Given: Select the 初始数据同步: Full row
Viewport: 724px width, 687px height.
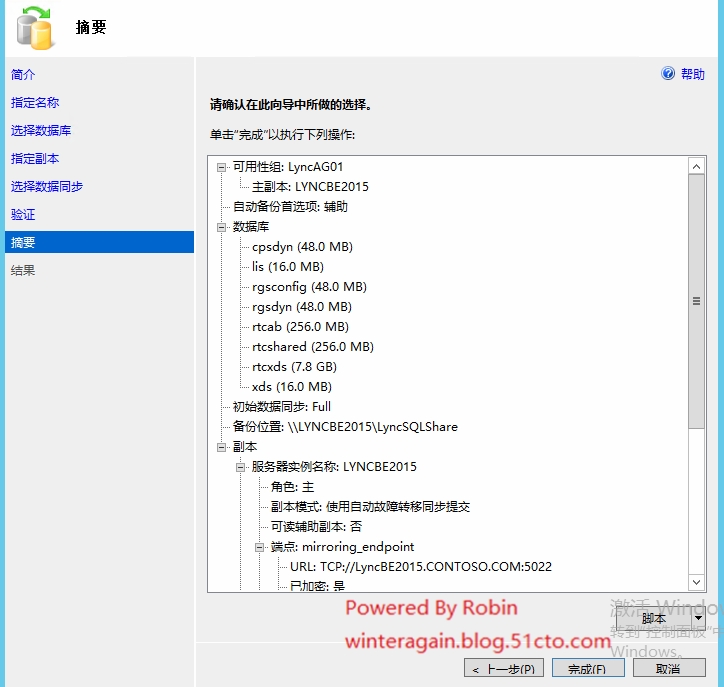Looking at the screenshot, I should tap(282, 407).
